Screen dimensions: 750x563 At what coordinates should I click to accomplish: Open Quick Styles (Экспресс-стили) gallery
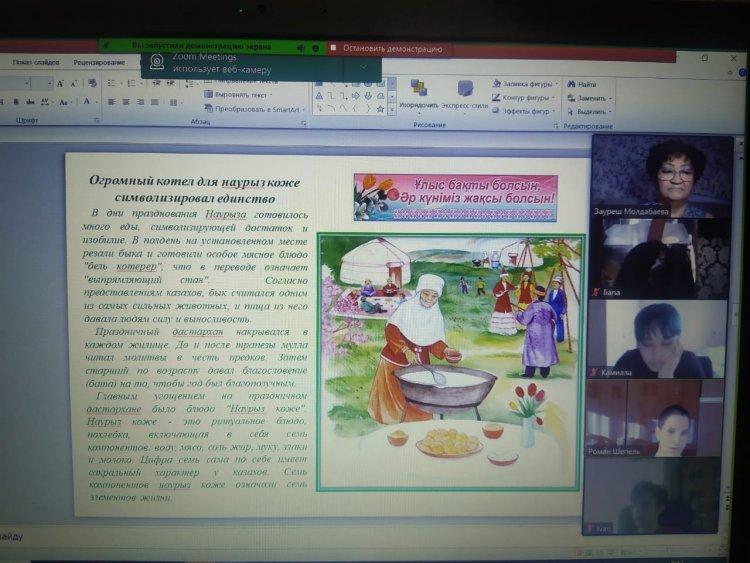click(465, 92)
